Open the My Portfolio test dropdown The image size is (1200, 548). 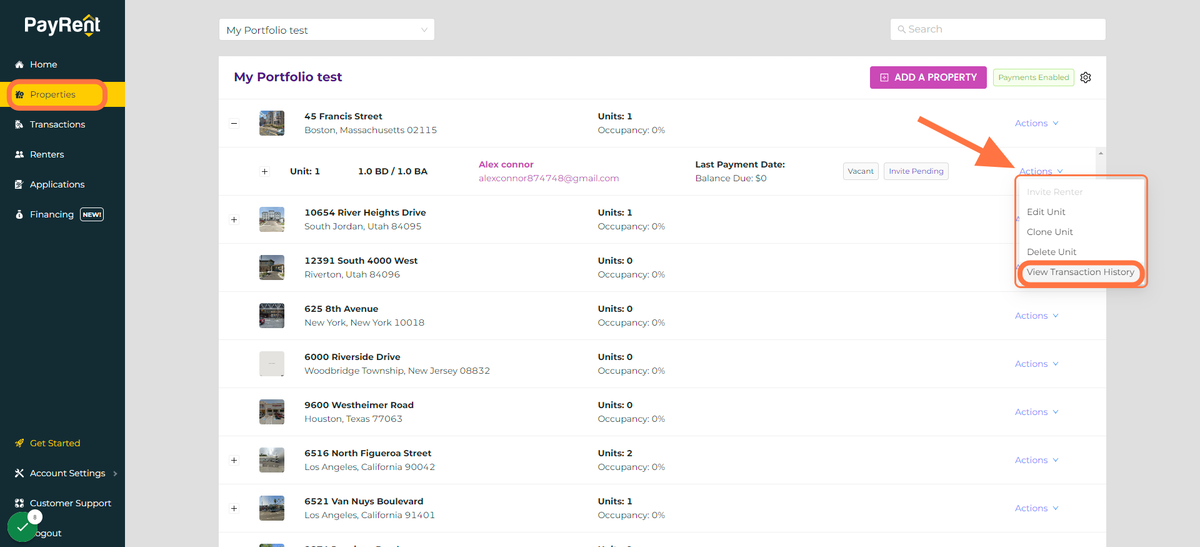click(x=327, y=30)
